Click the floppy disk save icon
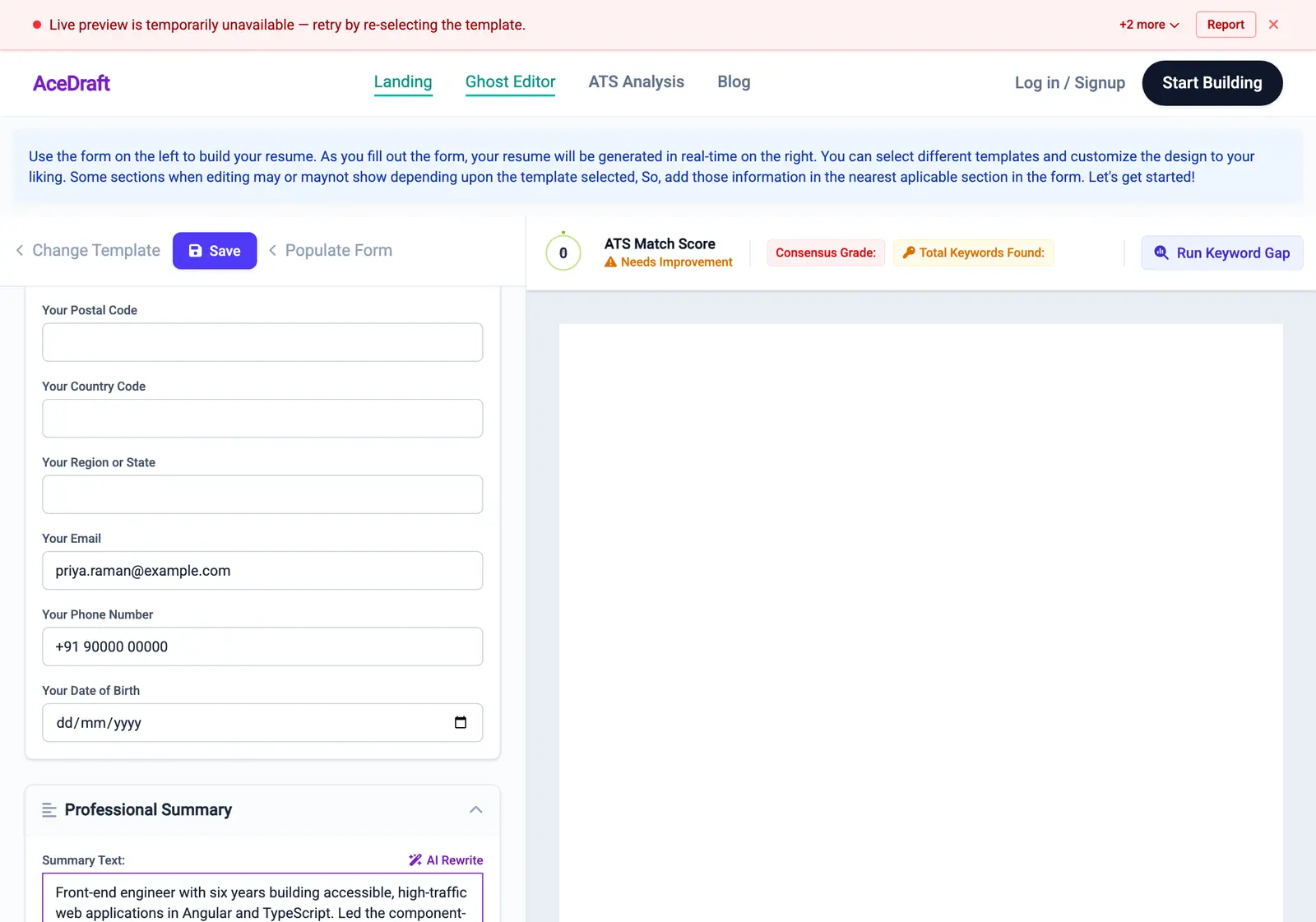Image resolution: width=1316 pixels, height=922 pixels. point(196,251)
